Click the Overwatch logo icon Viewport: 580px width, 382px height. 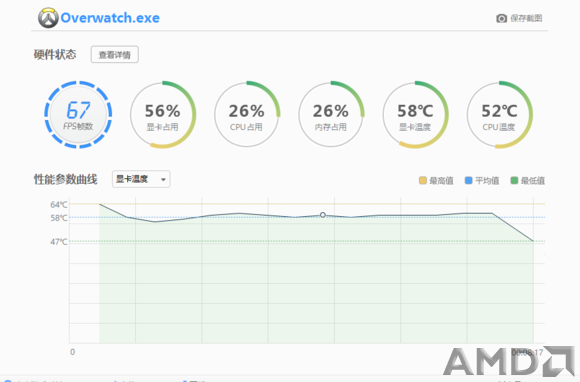click(x=48, y=18)
